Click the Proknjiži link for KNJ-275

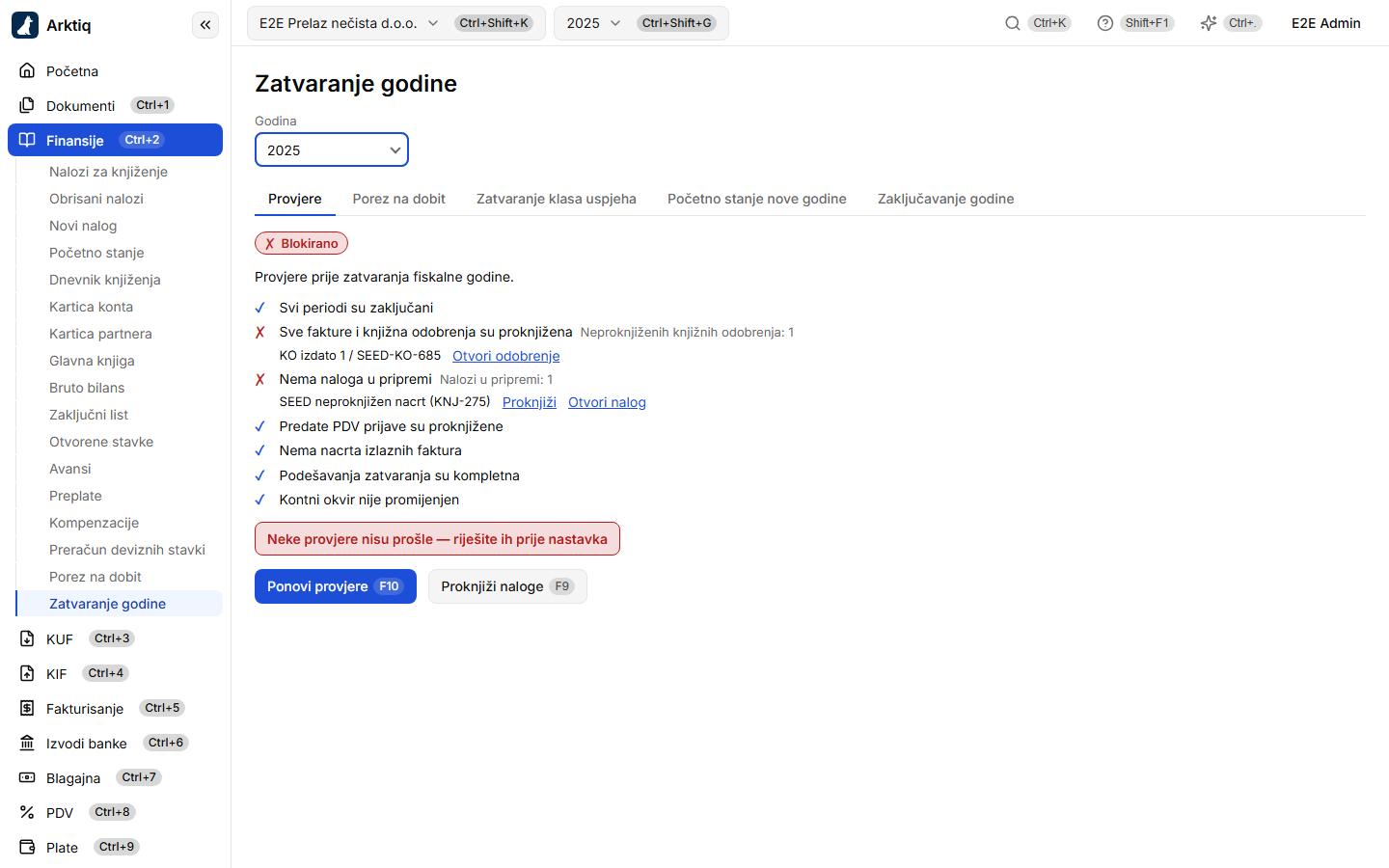tap(530, 402)
